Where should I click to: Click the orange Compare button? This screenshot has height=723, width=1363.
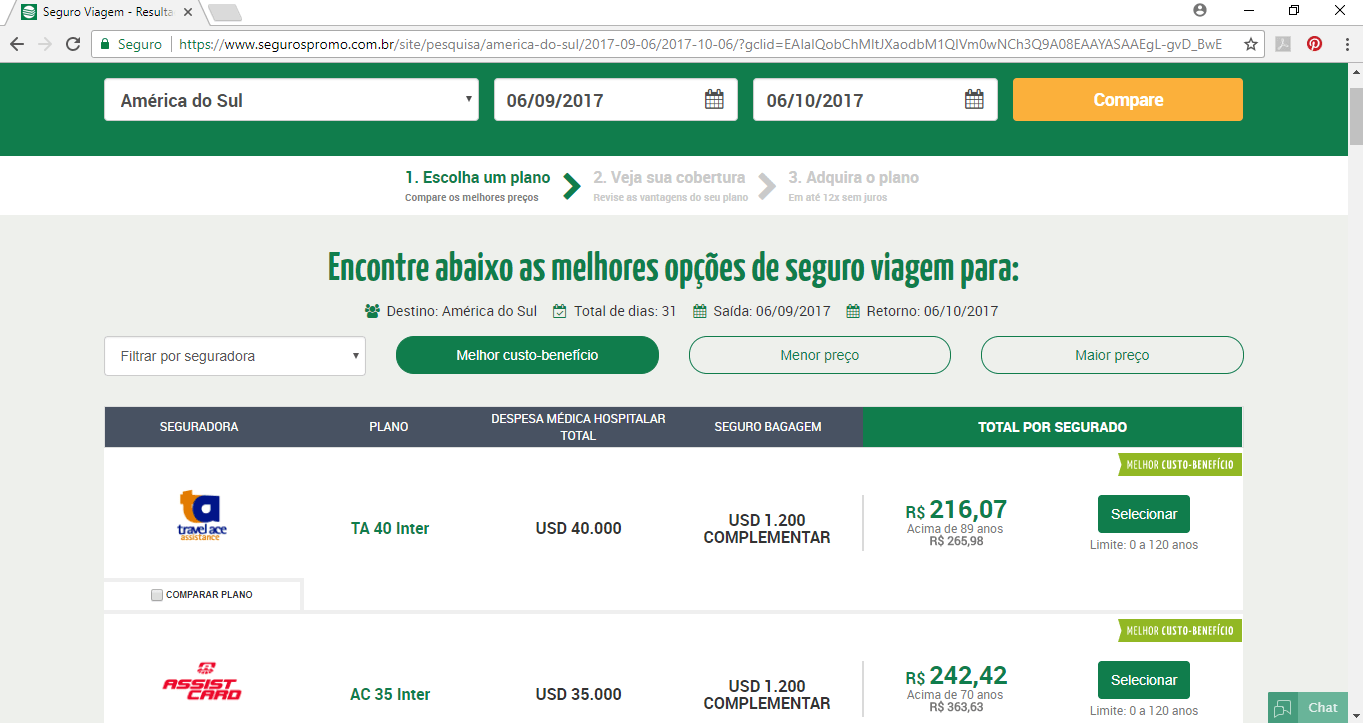pyautogui.click(x=1128, y=100)
